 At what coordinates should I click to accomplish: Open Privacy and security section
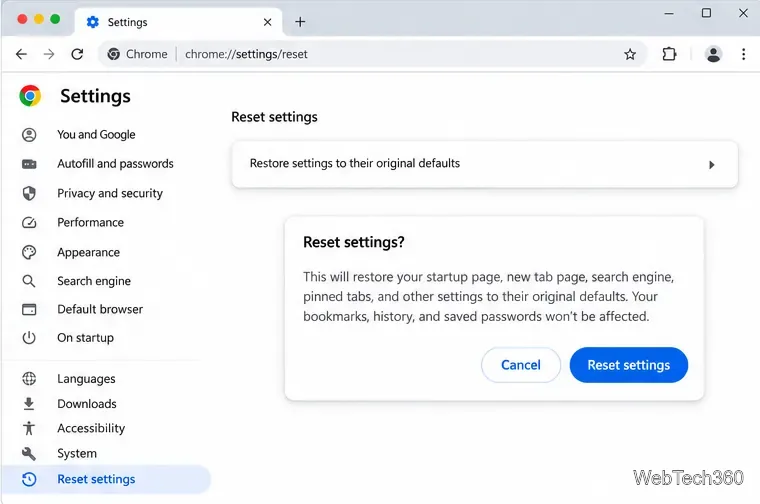coord(110,193)
